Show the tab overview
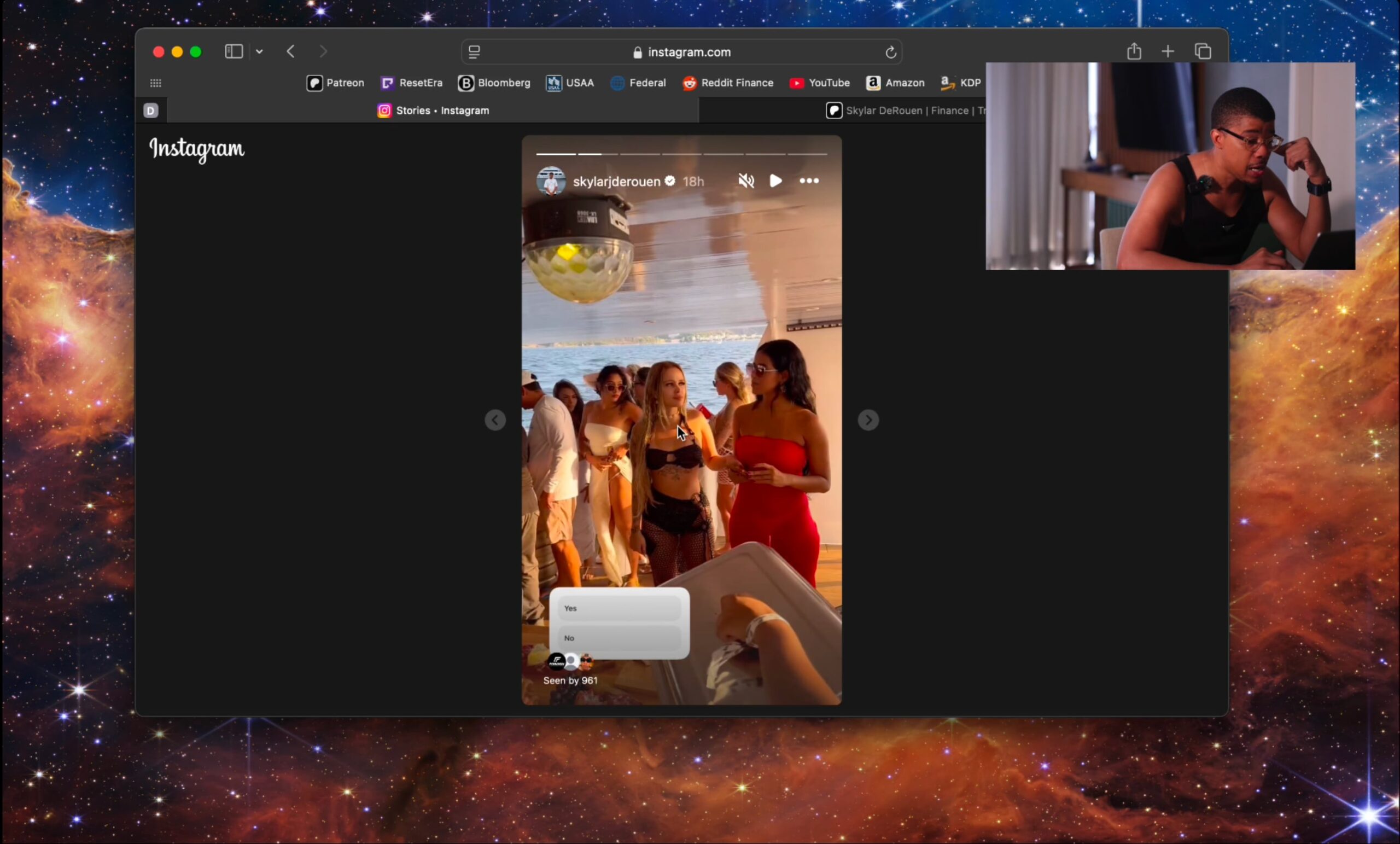This screenshot has width=1400, height=844. click(1203, 52)
